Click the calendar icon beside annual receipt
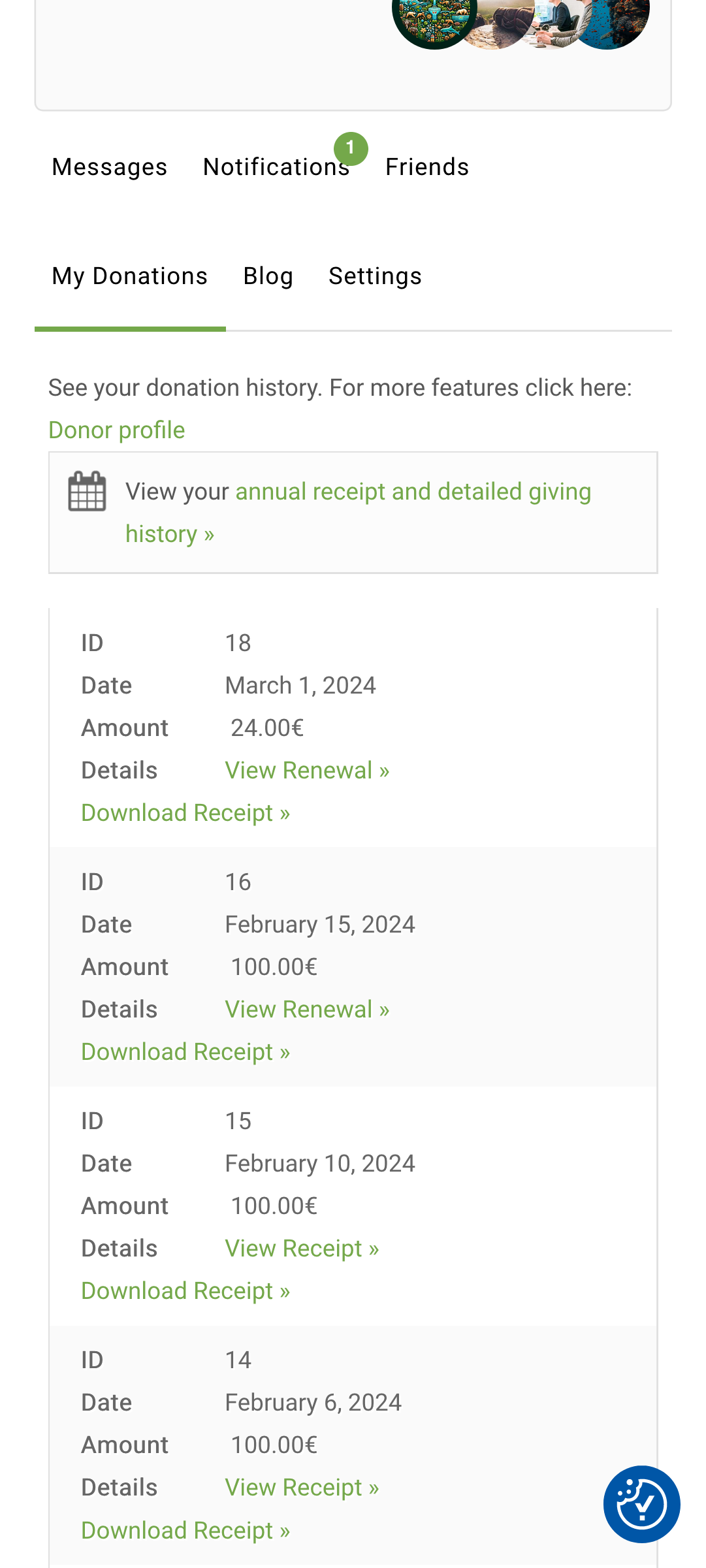706x1568 pixels. click(x=87, y=491)
